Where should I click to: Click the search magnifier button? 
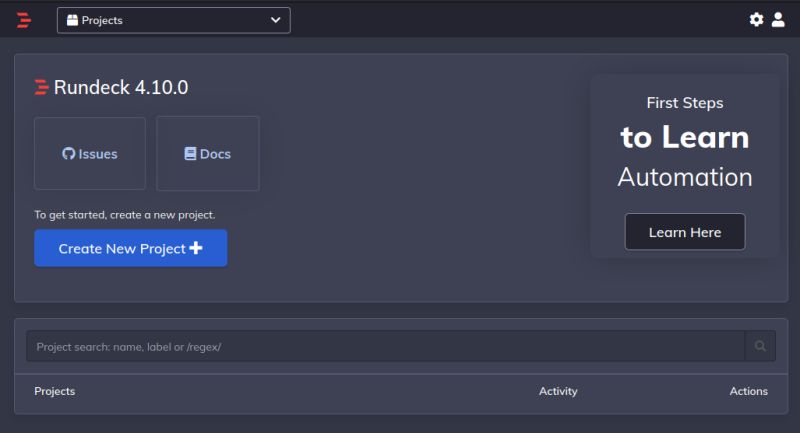pyautogui.click(x=760, y=346)
